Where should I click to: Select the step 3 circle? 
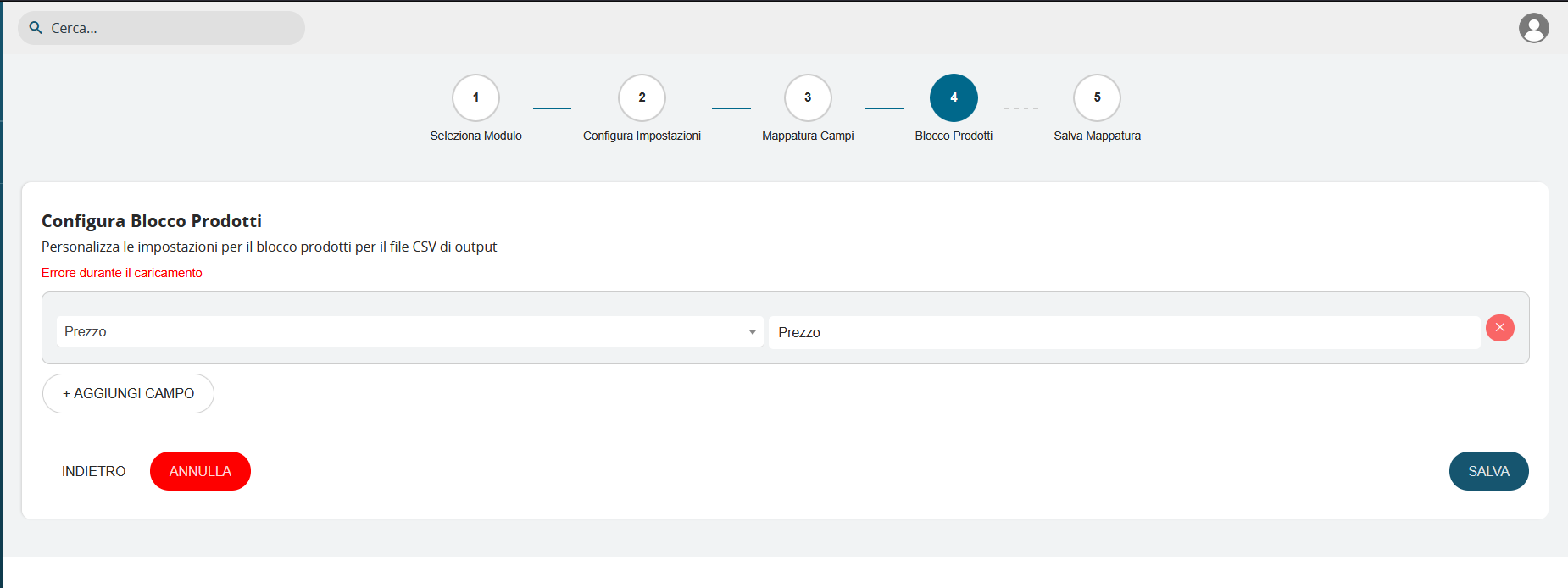[x=807, y=97]
